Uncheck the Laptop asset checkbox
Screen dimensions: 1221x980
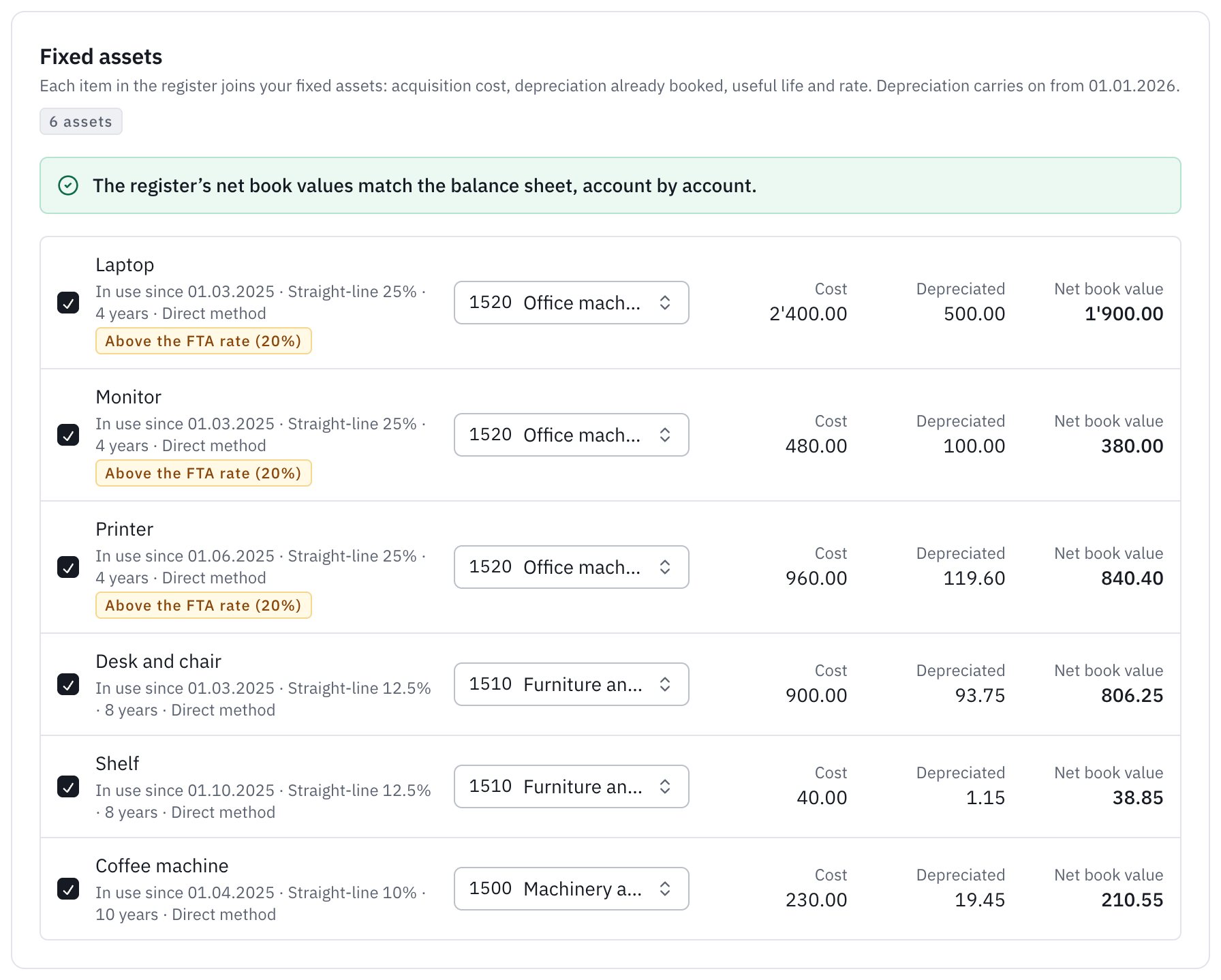click(68, 303)
